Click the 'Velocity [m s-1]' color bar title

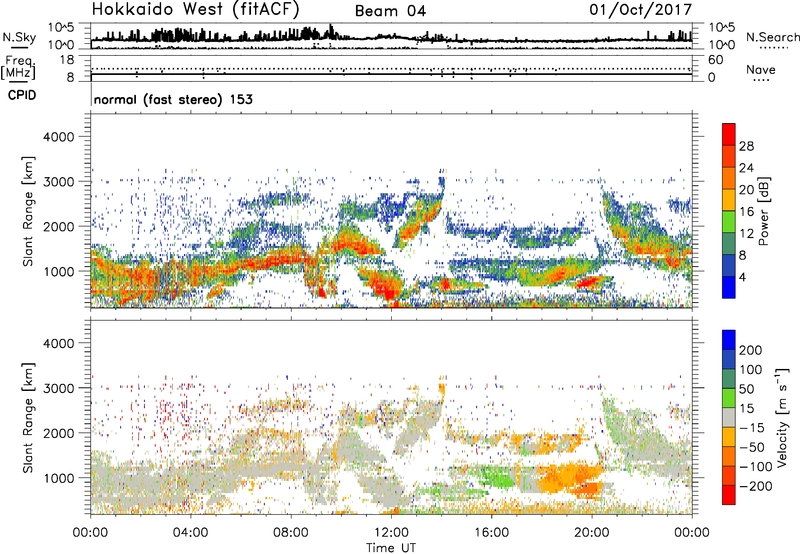[x=781, y=417]
